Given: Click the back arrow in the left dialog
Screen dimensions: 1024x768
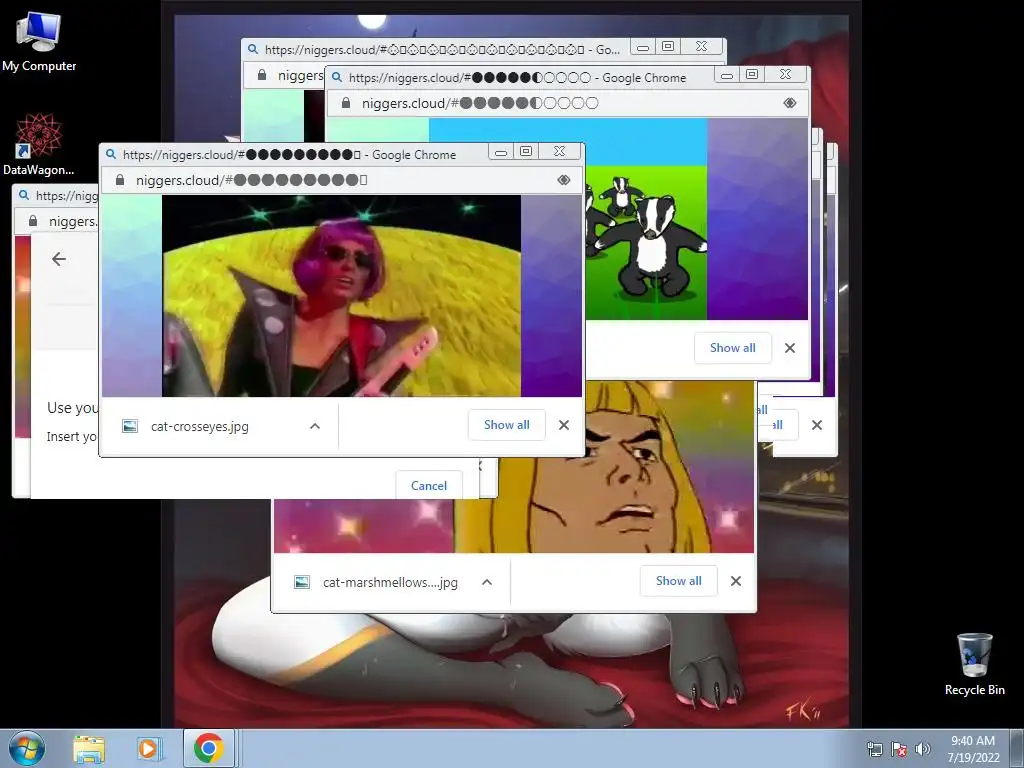Looking at the screenshot, I should pos(59,259).
